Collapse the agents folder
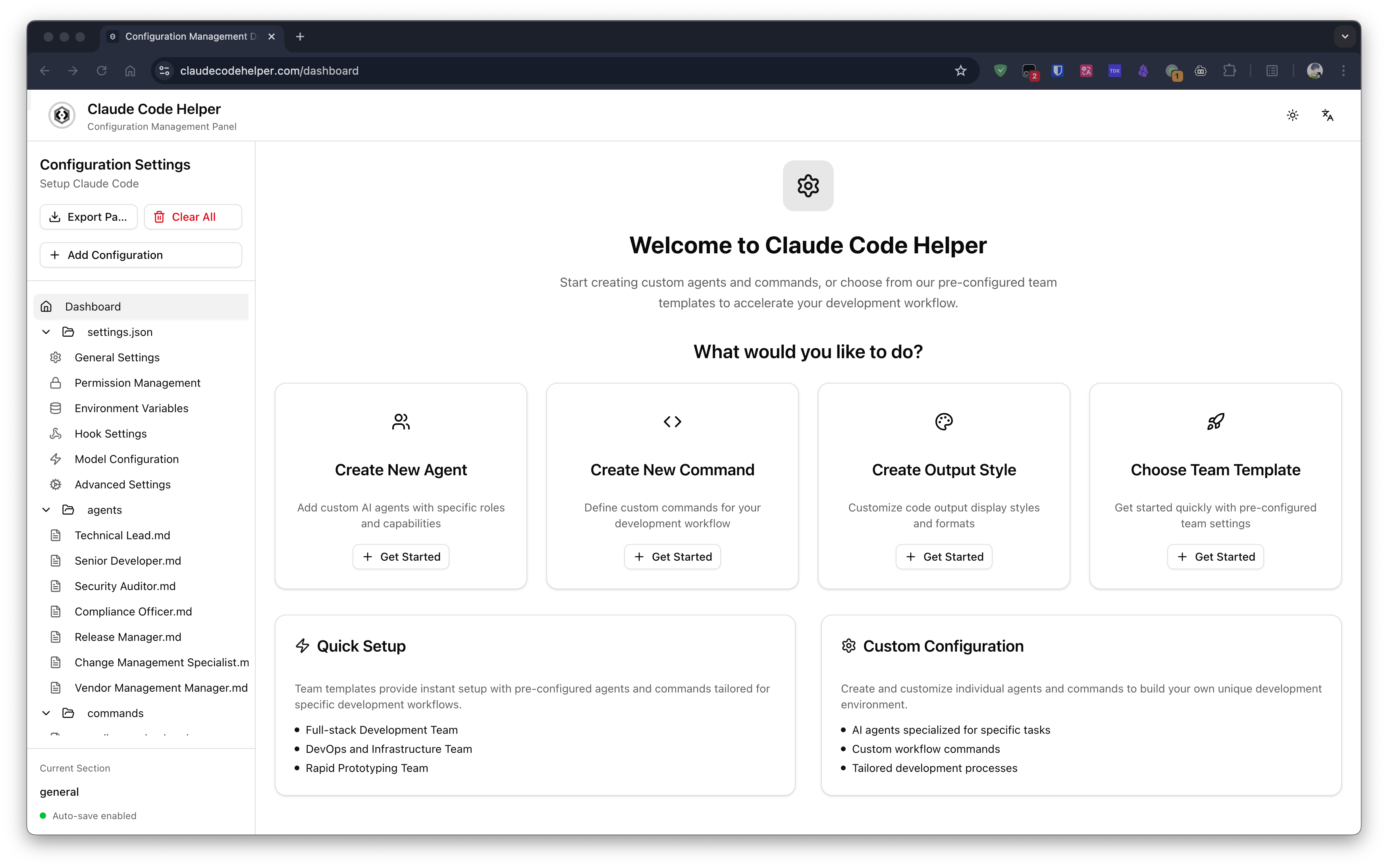Image resolution: width=1388 pixels, height=868 pixels. coord(46,510)
